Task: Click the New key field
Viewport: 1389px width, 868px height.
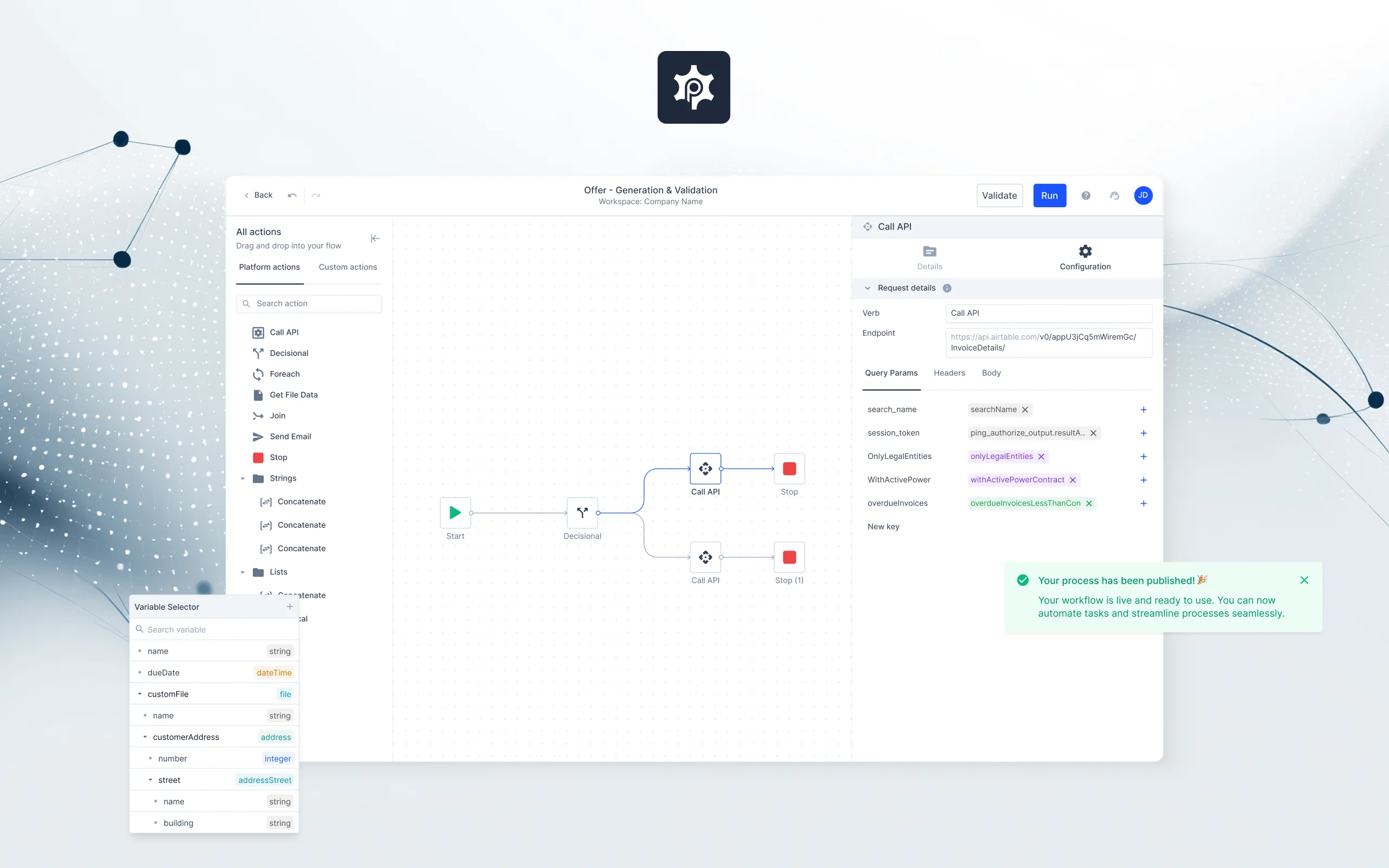Action: [x=883, y=527]
